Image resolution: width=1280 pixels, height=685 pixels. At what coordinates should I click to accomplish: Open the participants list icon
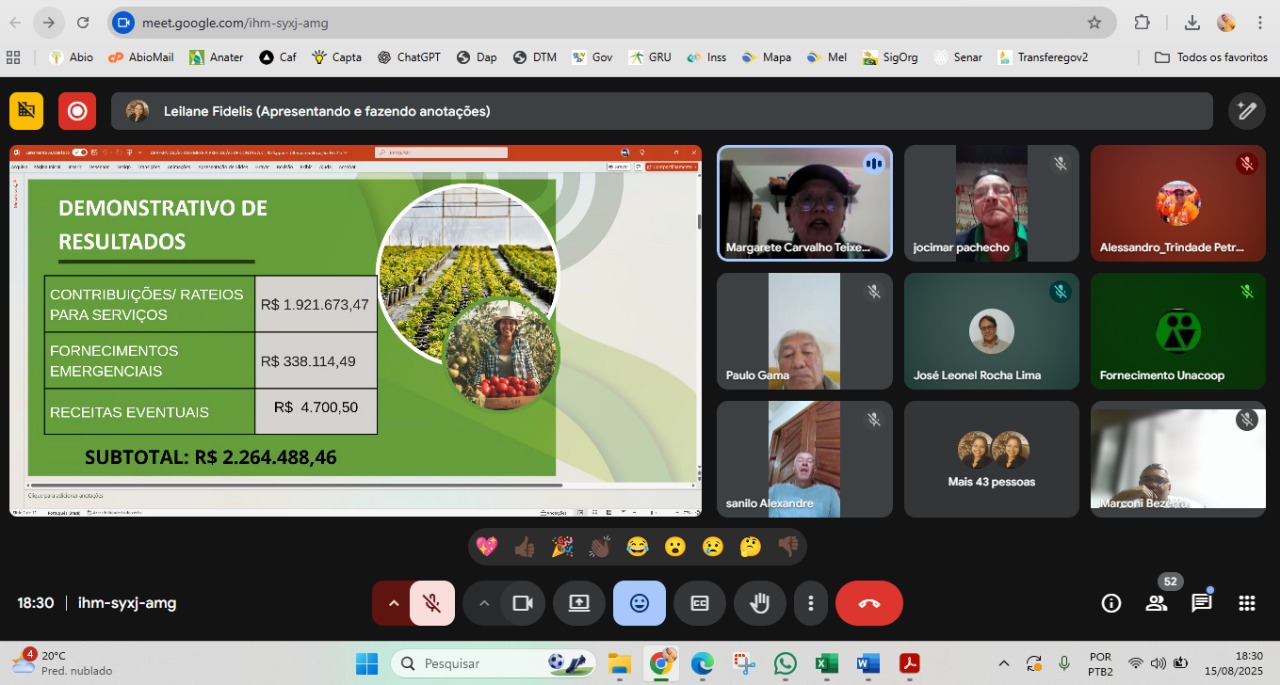point(1156,603)
